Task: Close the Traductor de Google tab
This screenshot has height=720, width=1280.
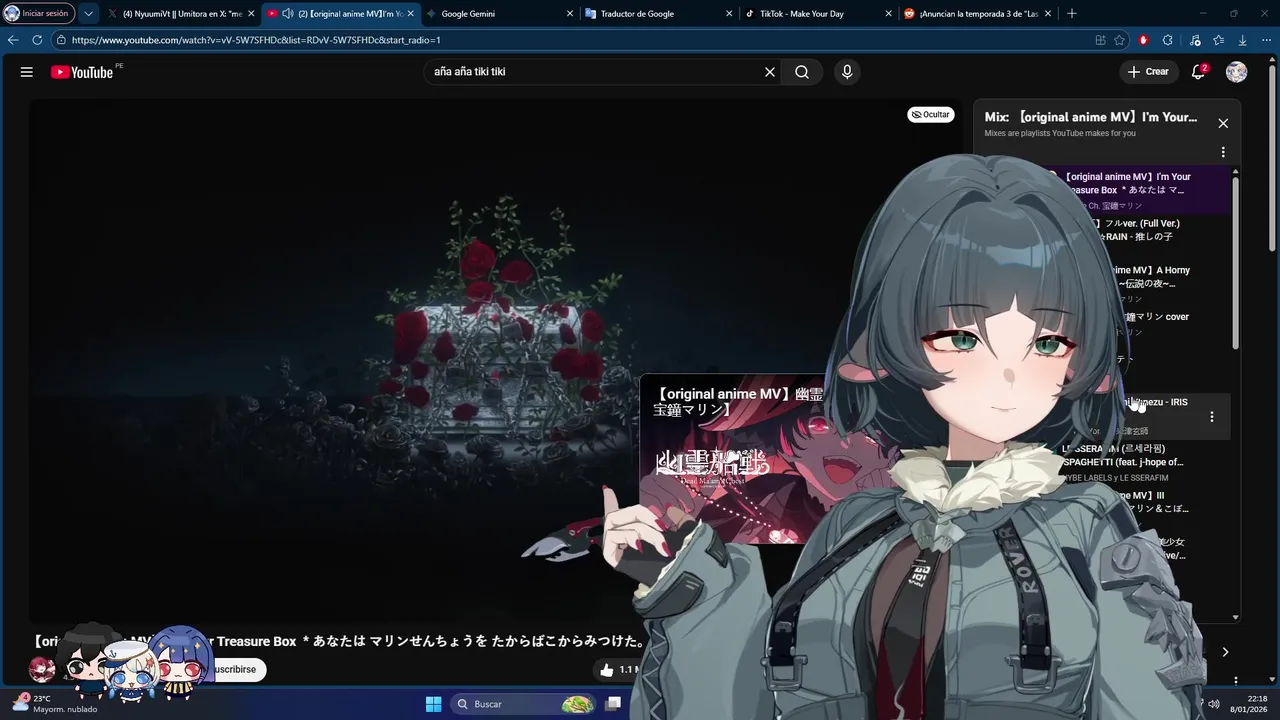Action: [730, 14]
